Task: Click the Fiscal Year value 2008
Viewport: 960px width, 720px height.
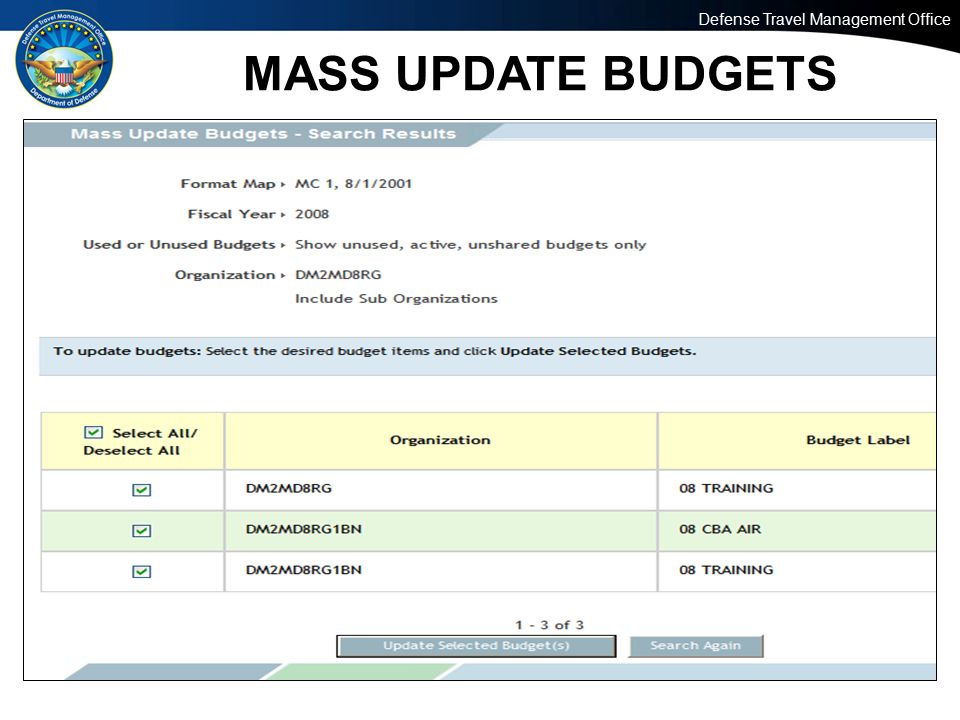Action: [x=312, y=214]
